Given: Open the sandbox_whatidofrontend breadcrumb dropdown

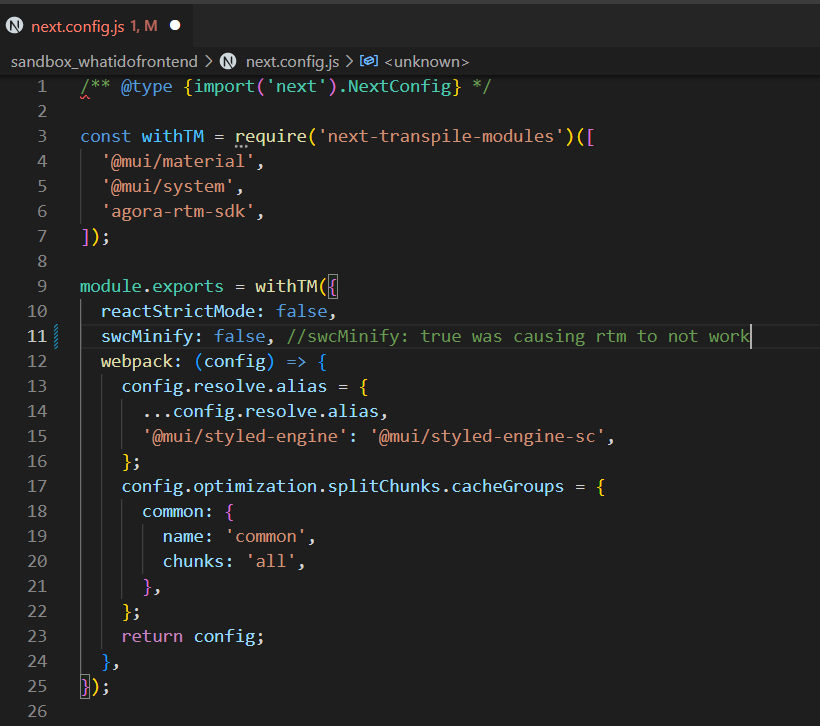Looking at the screenshot, I should point(106,61).
